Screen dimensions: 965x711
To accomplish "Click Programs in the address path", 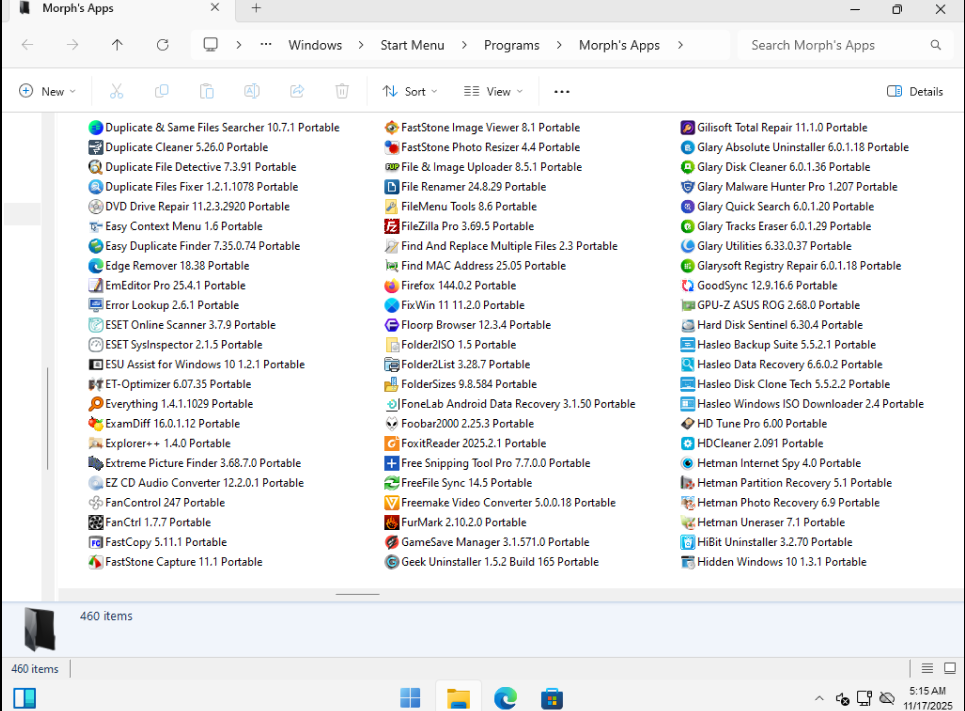I will click(x=511, y=45).
